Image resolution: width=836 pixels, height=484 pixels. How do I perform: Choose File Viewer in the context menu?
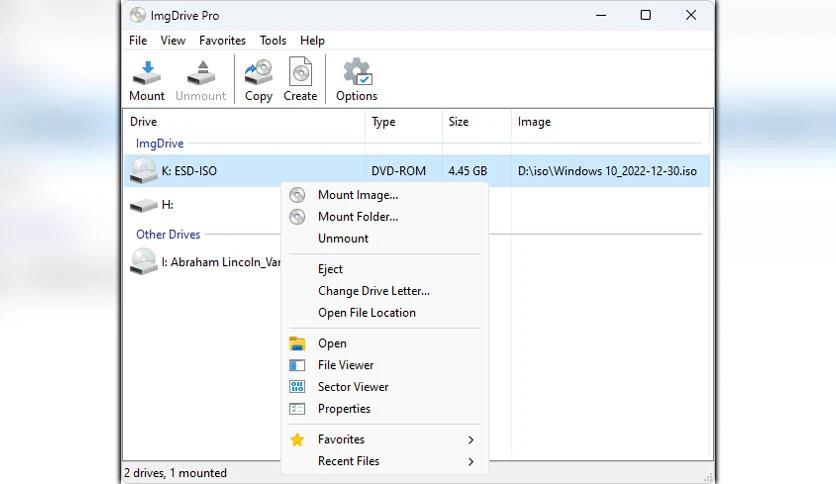pos(345,365)
